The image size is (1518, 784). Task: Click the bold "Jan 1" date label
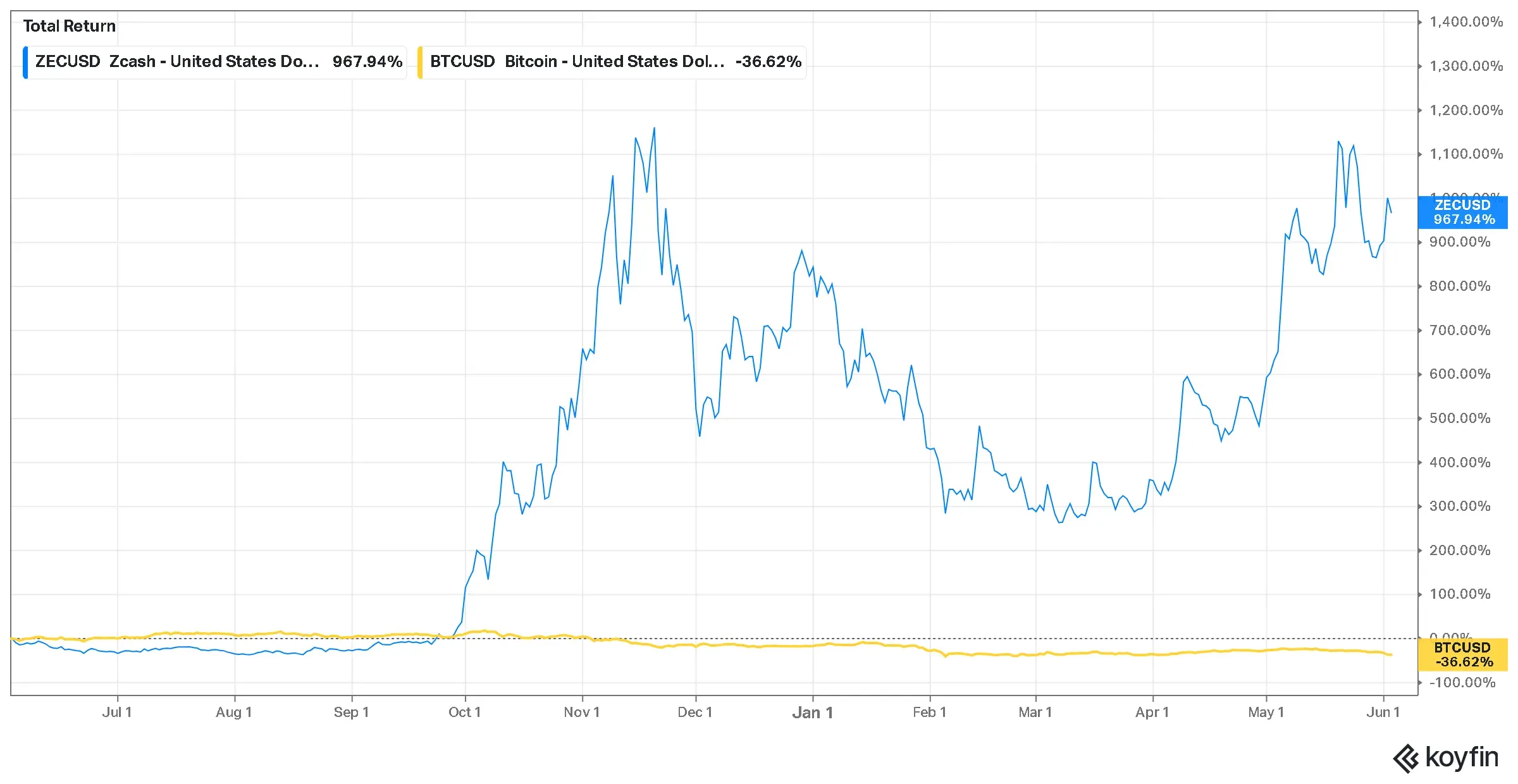click(813, 713)
